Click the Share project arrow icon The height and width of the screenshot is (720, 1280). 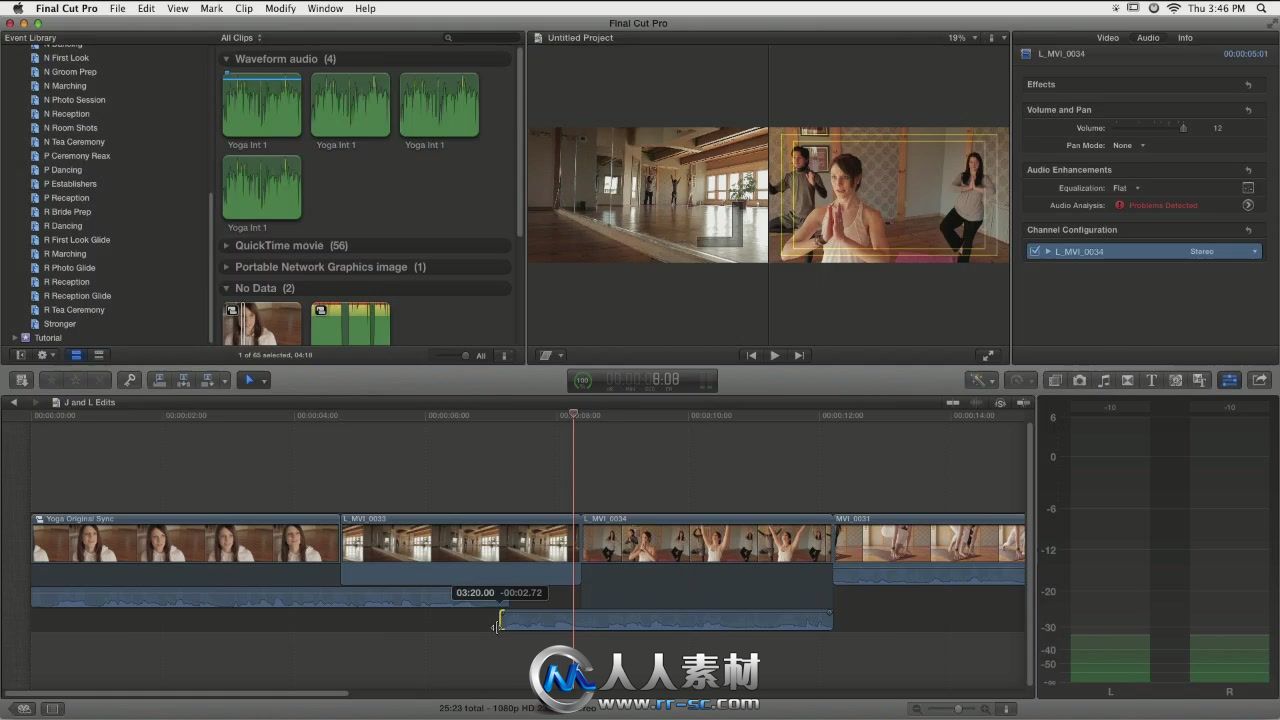coord(1260,380)
